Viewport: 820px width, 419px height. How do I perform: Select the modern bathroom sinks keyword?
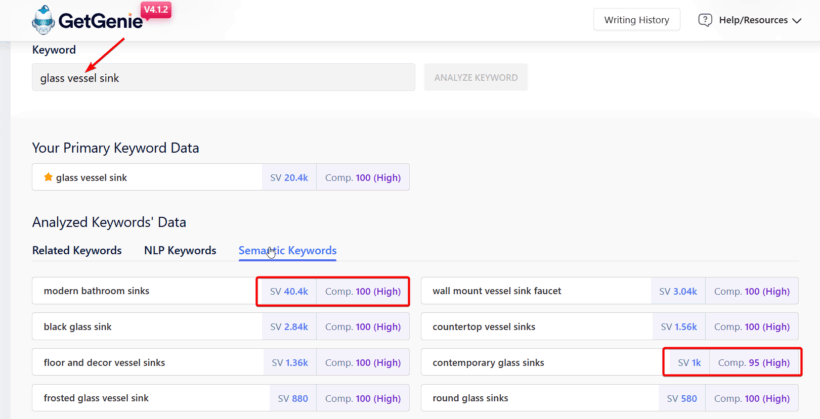[96, 291]
